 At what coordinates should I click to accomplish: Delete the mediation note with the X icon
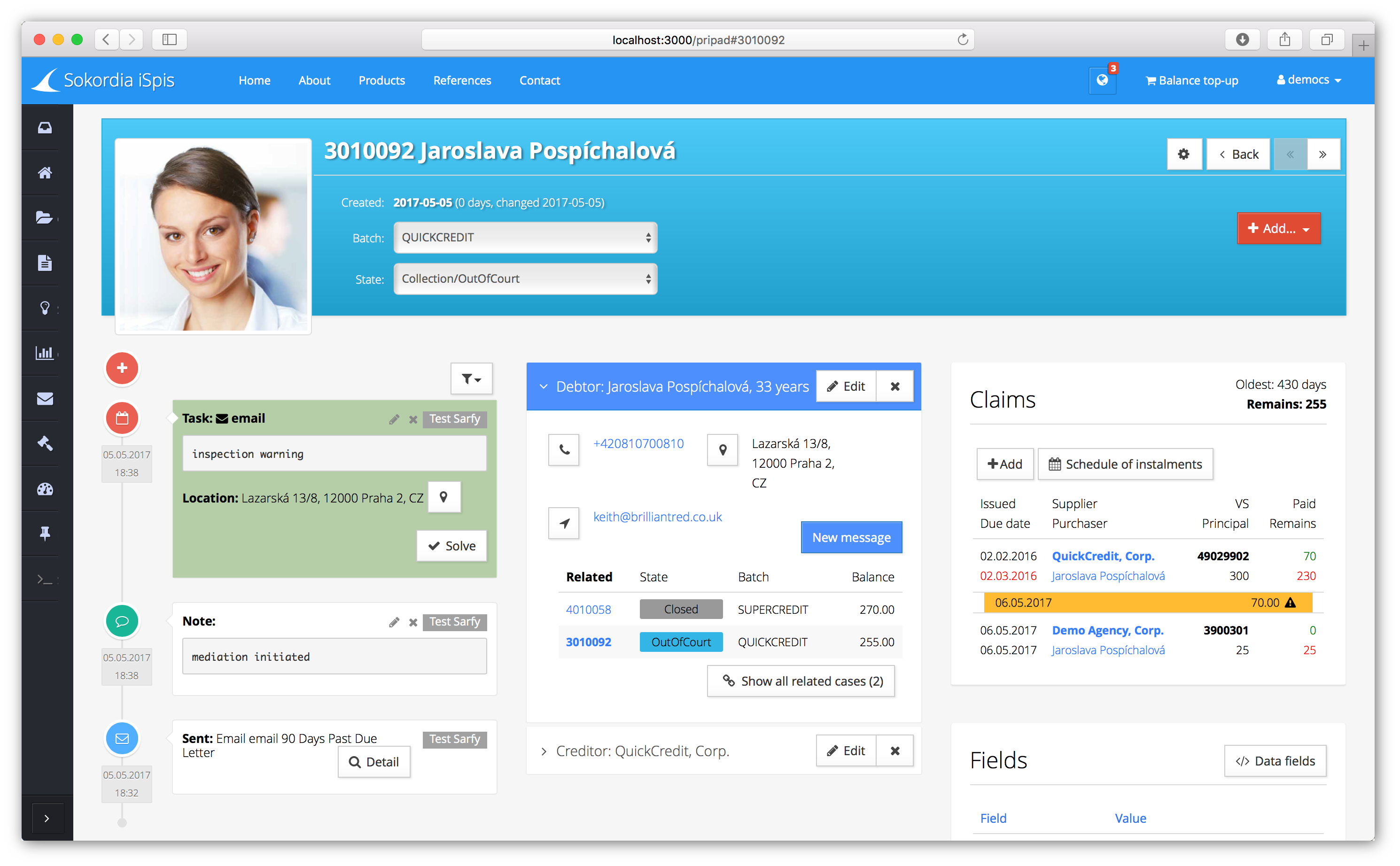(x=413, y=622)
